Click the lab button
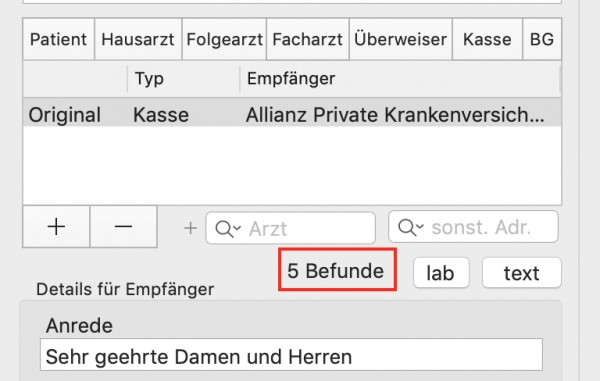Image resolution: width=600 pixels, height=381 pixels. coord(441,273)
